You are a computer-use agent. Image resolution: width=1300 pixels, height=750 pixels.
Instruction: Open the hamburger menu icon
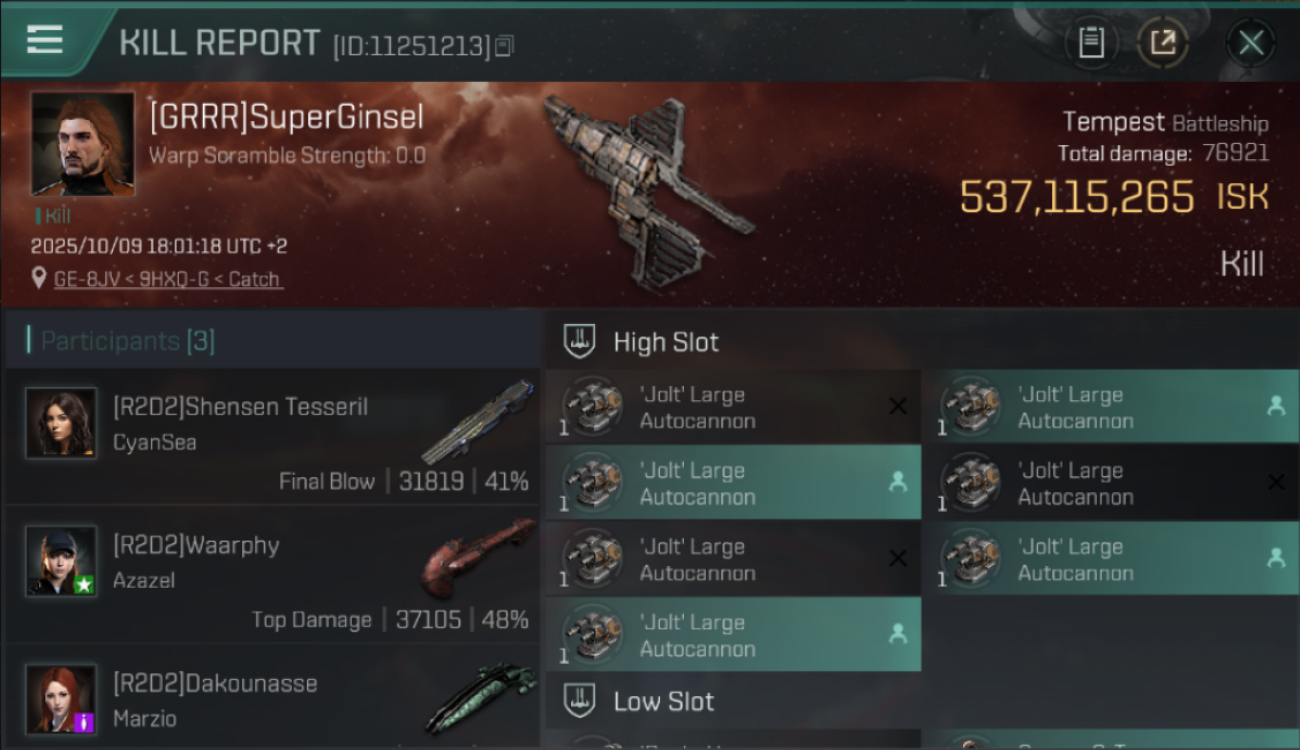click(x=44, y=40)
